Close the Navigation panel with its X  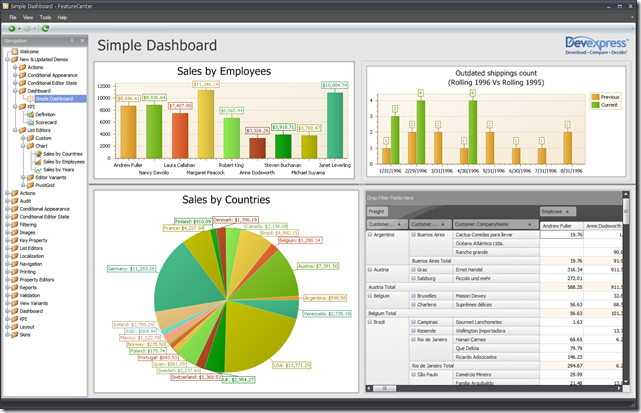[x=82, y=40]
